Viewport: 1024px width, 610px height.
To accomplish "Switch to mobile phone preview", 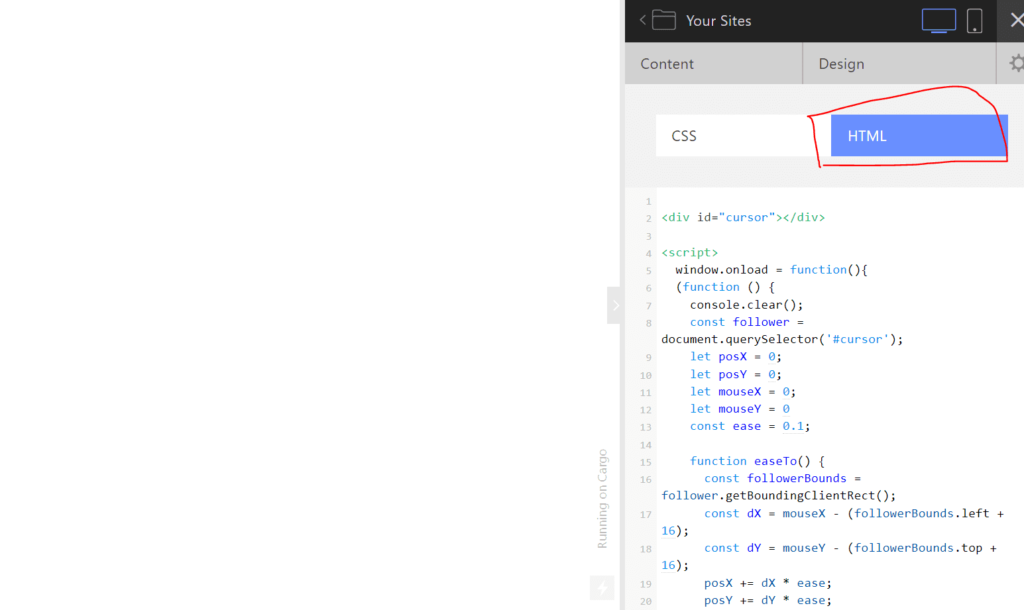I will (974, 21).
